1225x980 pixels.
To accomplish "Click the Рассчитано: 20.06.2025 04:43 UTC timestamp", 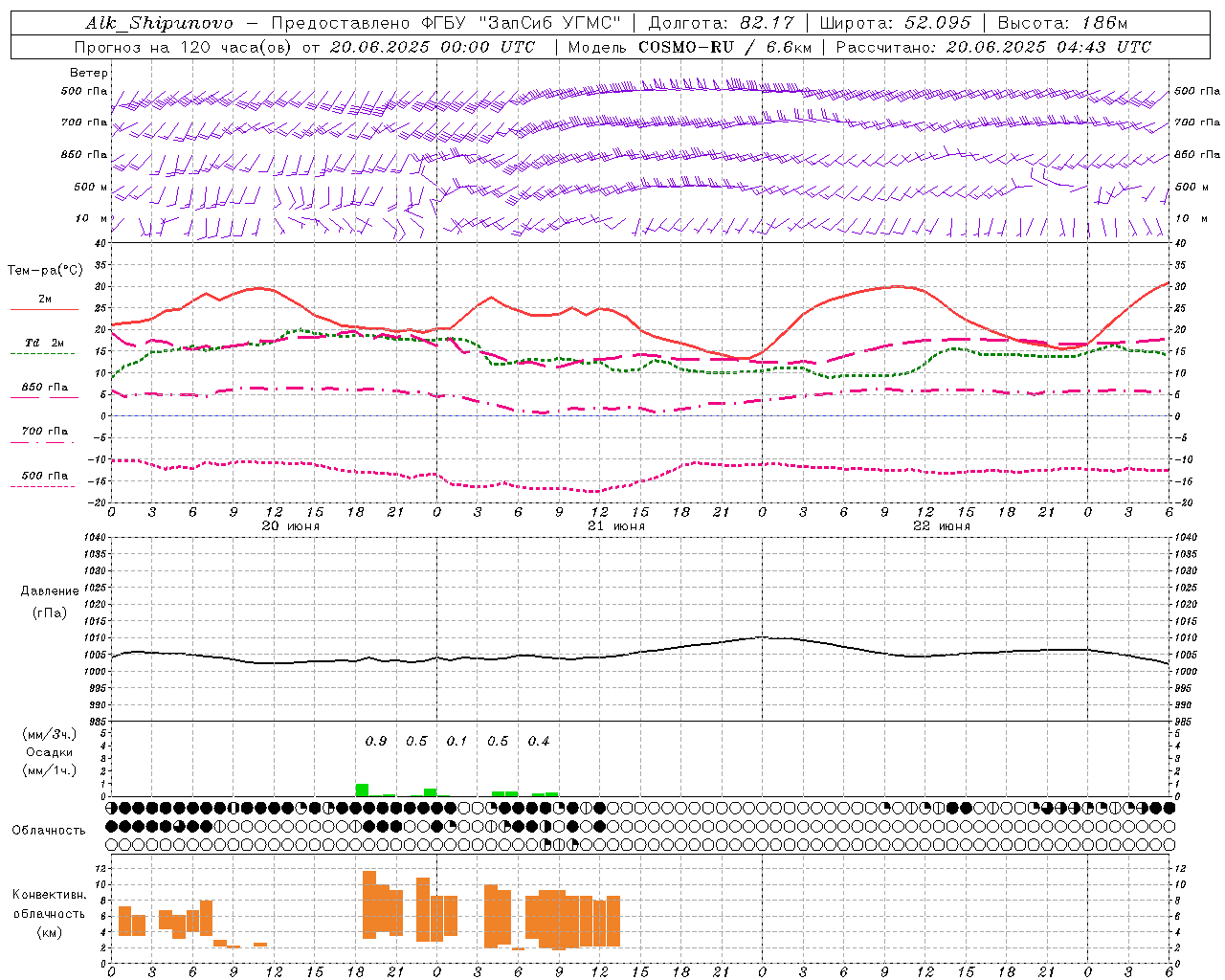I will click(x=993, y=47).
